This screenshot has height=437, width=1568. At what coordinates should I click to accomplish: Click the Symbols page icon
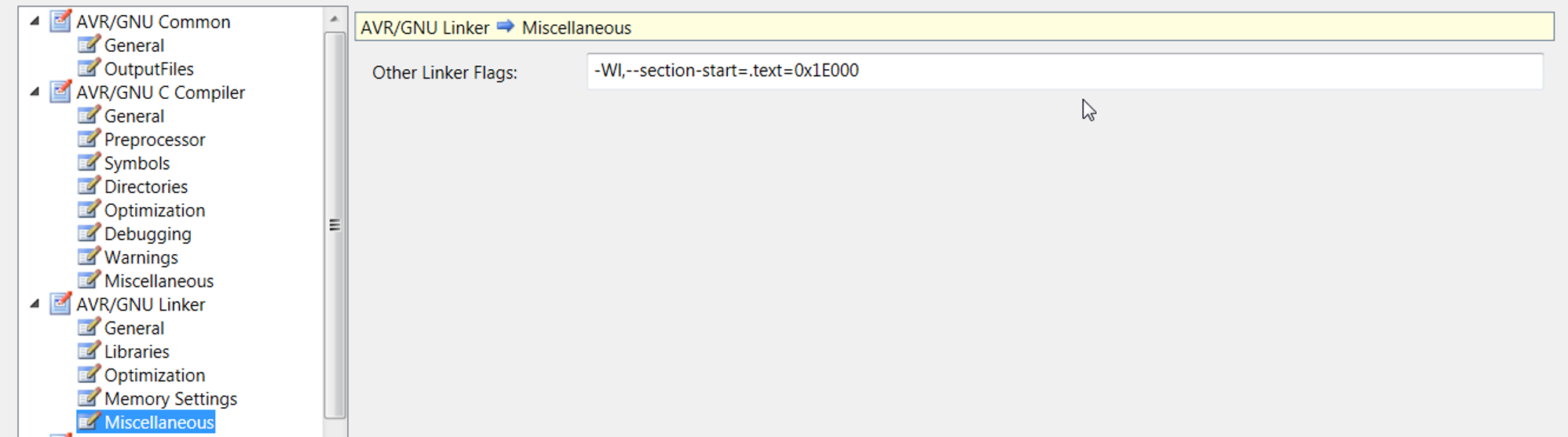click(x=89, y=162)
